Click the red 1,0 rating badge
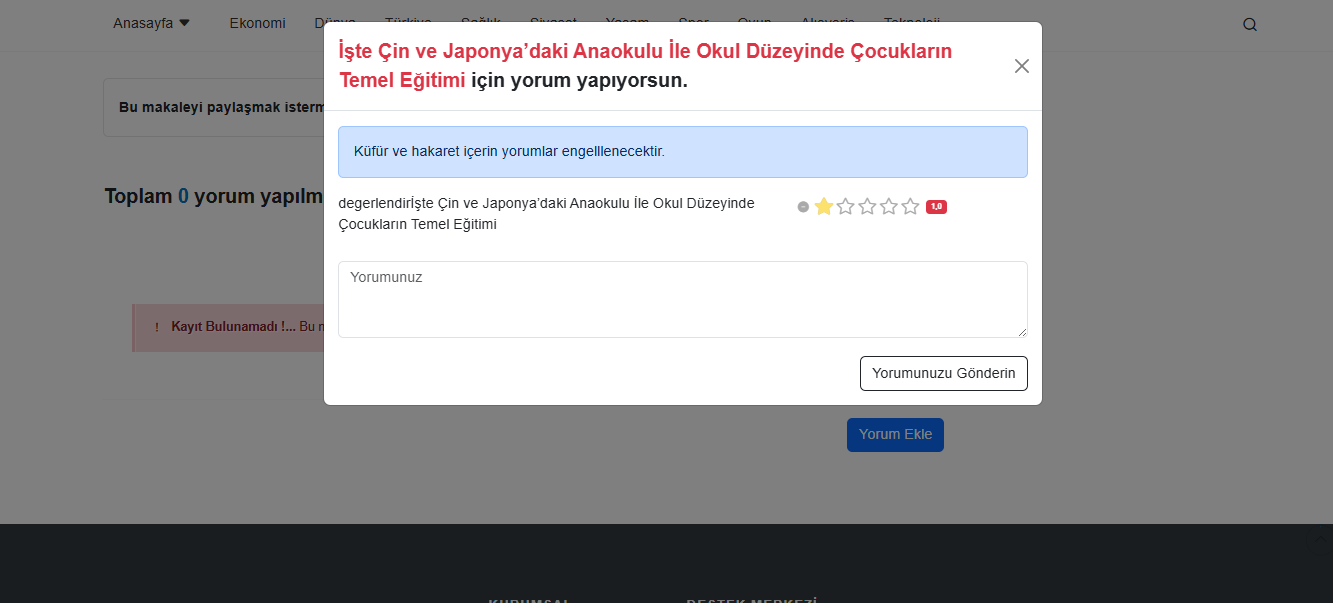The image size is (1333, 603). [x=936, y=207]
